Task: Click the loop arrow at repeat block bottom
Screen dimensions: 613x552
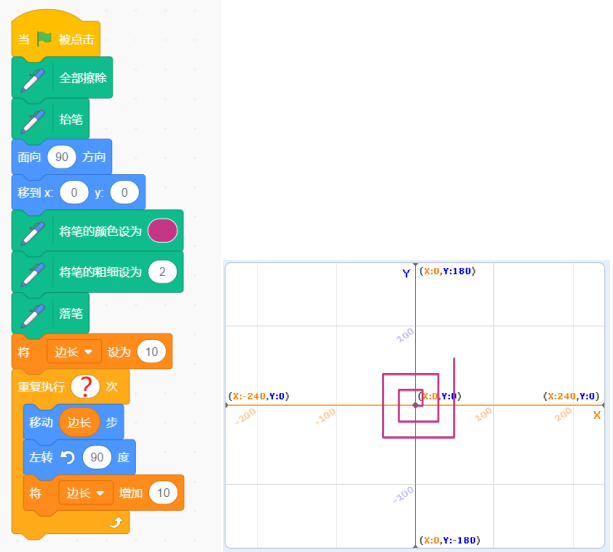Action: pos(116,522)
